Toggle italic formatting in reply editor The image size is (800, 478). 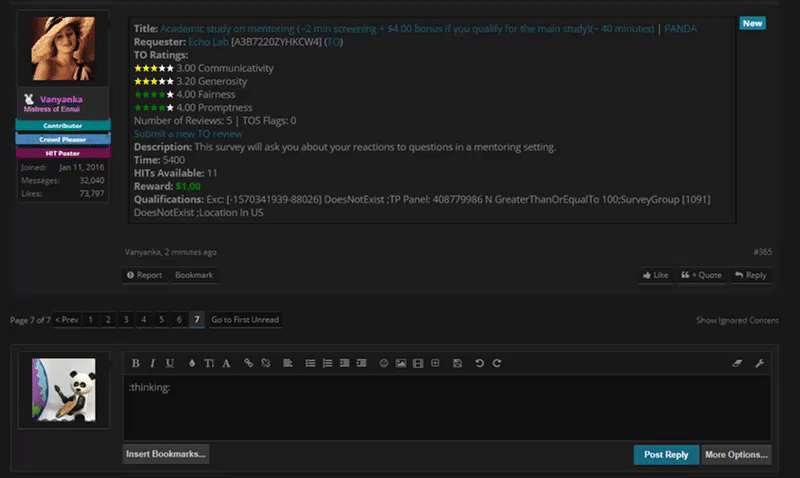click(x=152, y=363)
